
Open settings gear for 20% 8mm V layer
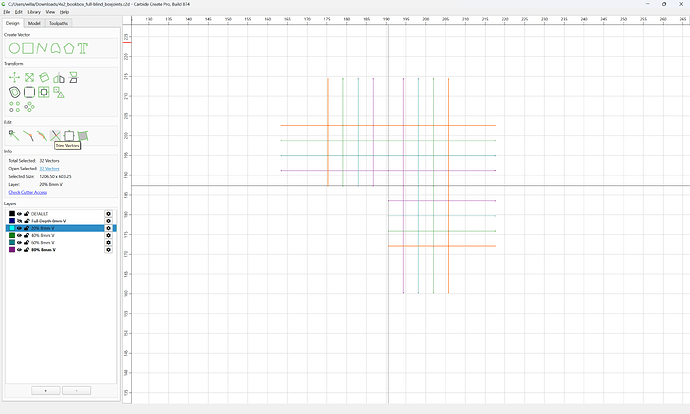click(108, 228)
